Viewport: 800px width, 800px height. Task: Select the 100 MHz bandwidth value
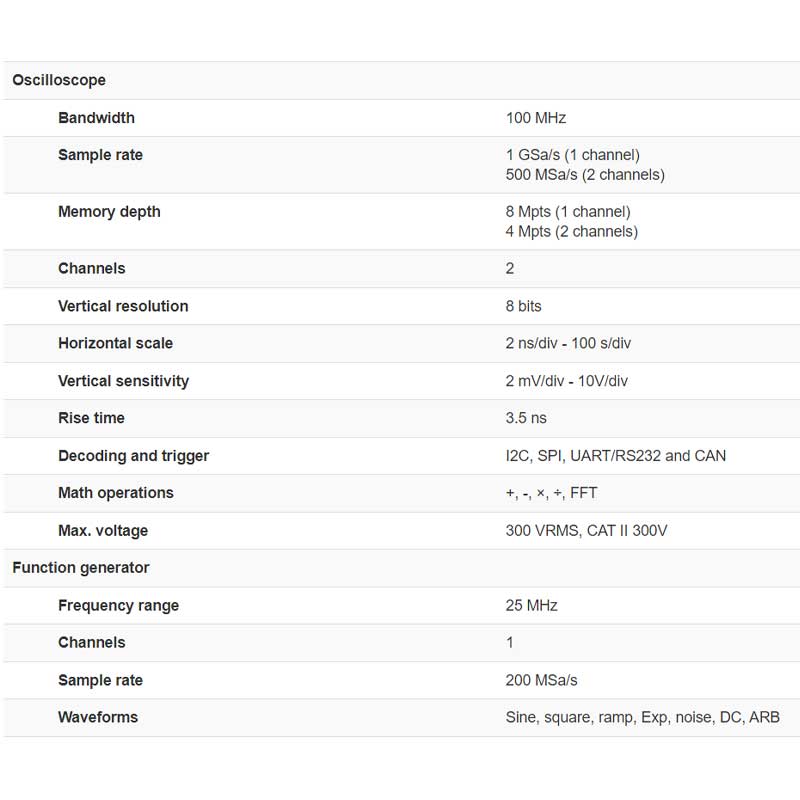(x=536, y=118)
